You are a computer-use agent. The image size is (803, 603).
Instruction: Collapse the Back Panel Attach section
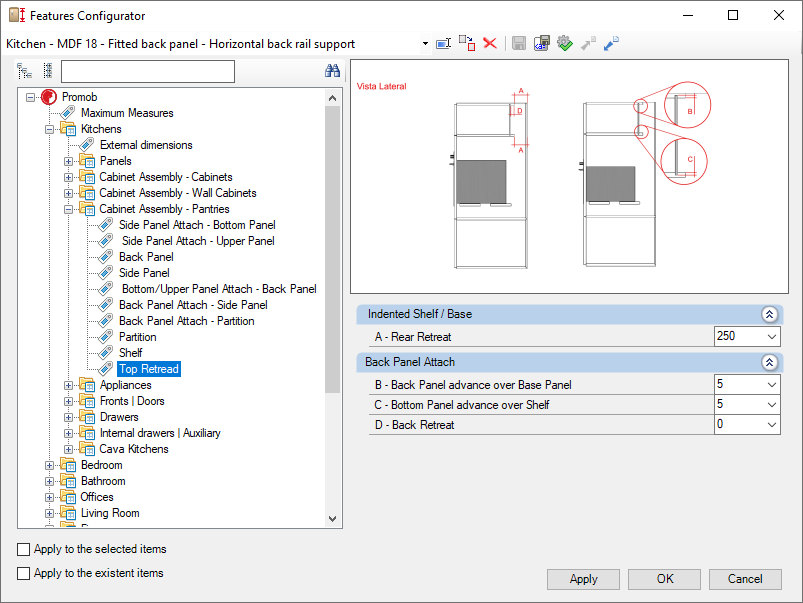click(769, 363)
